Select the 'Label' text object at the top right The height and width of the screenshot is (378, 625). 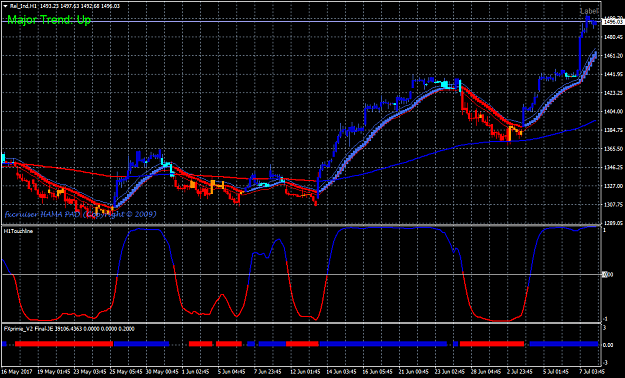[589, 11]
